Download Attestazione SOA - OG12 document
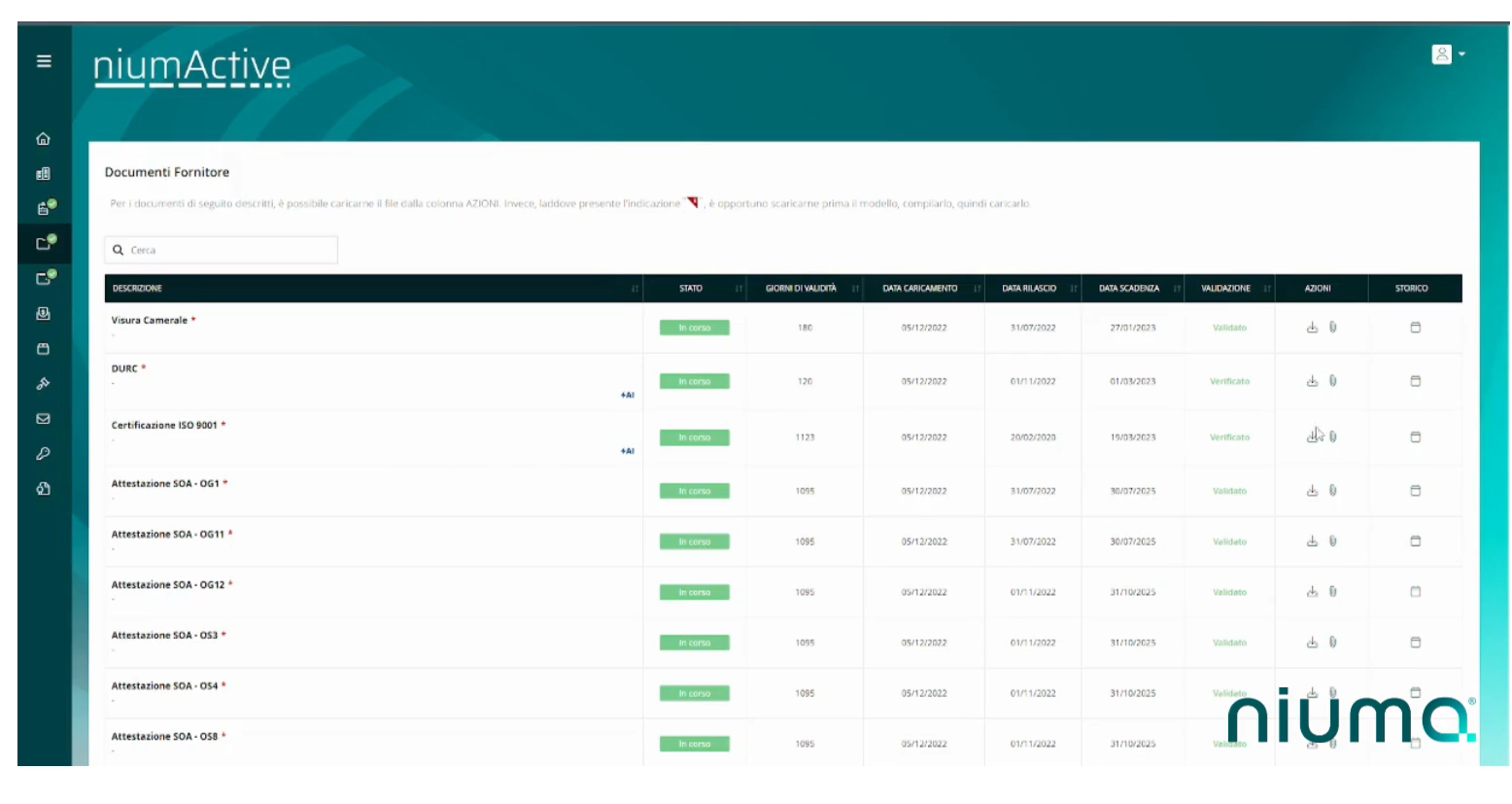 pyautogui.click(x=1312, y=592)
